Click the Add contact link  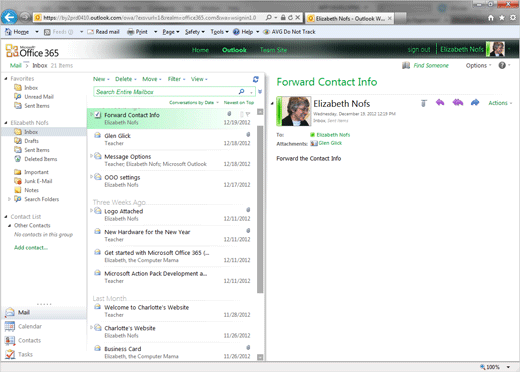(x=31, y=248)
